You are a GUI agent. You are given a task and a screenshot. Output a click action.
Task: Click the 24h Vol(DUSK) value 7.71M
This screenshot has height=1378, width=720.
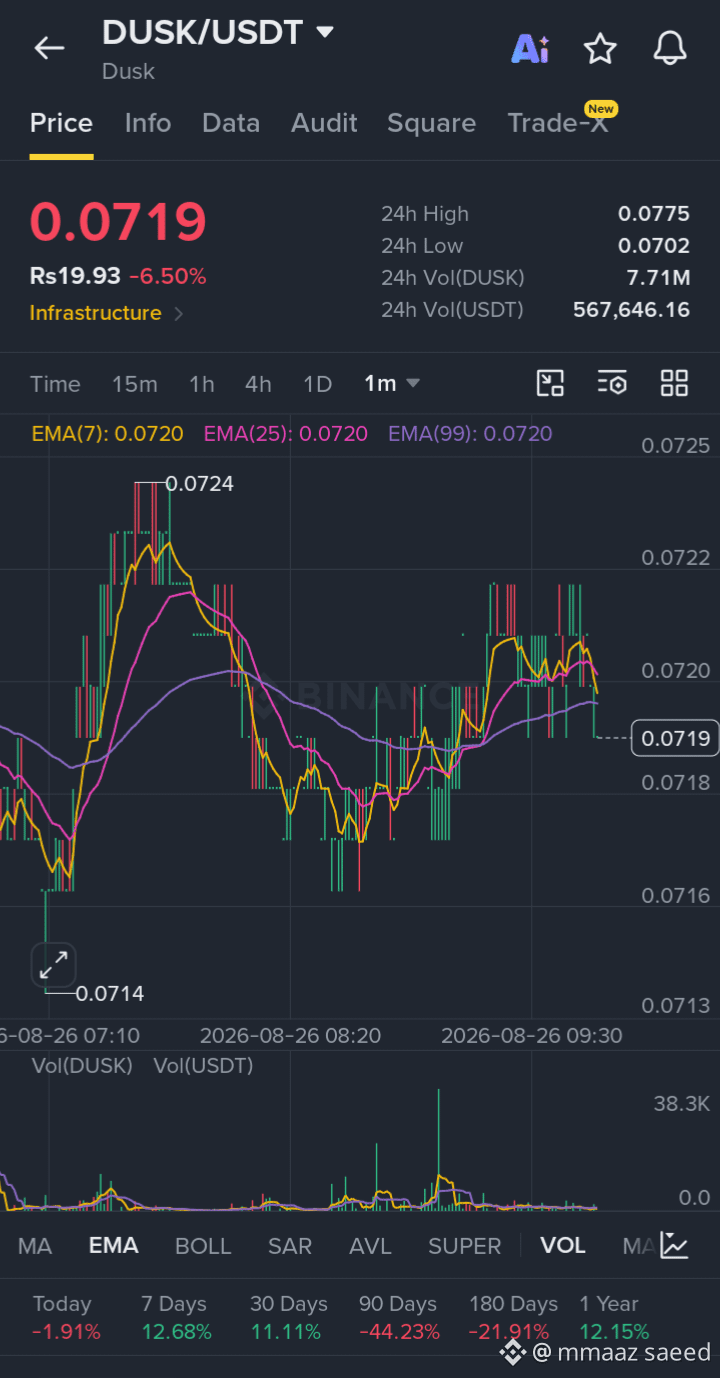pyautogui.click(x=658, y=278)
